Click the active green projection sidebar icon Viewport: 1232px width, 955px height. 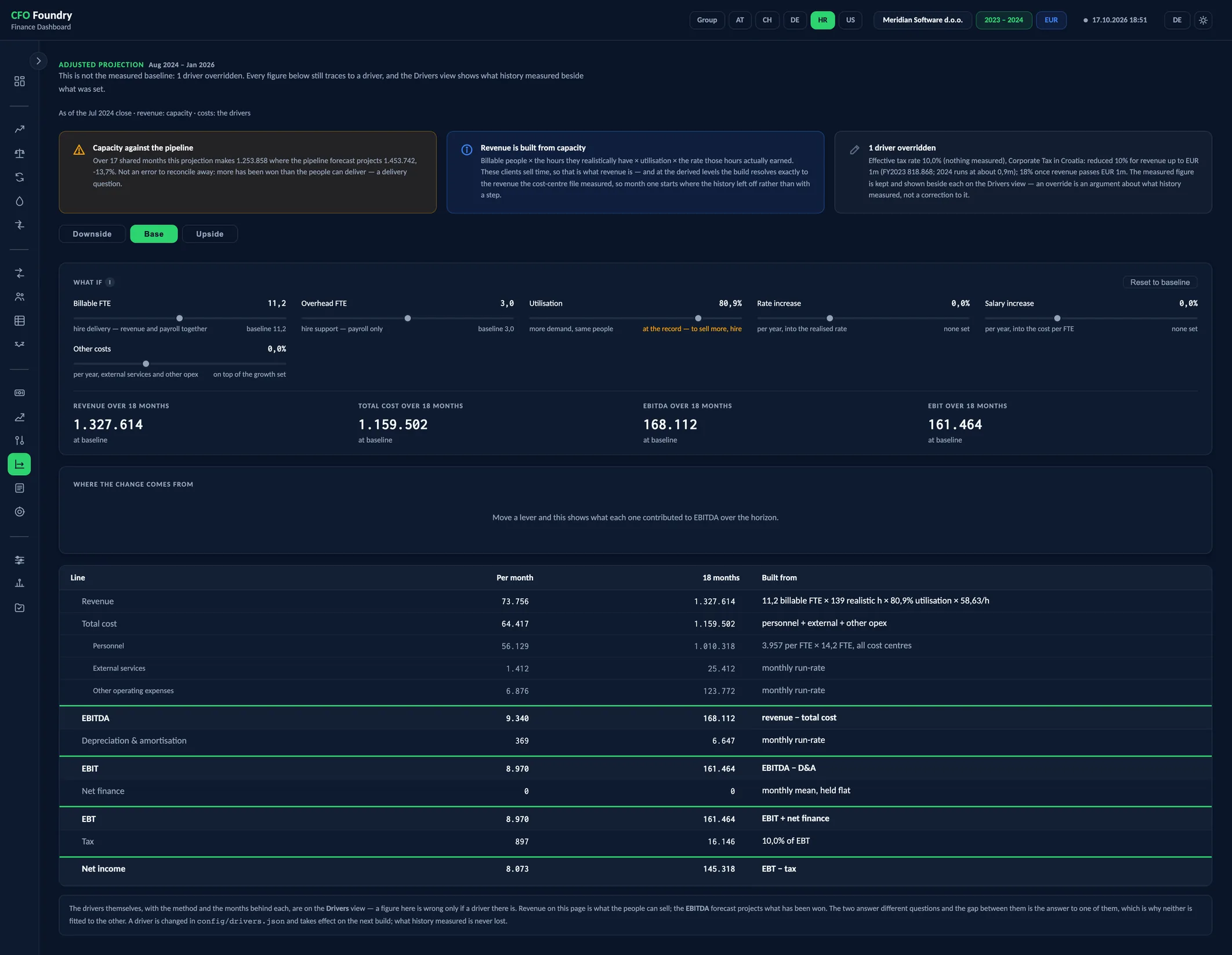pyautogui.click(x=19, y=464)
